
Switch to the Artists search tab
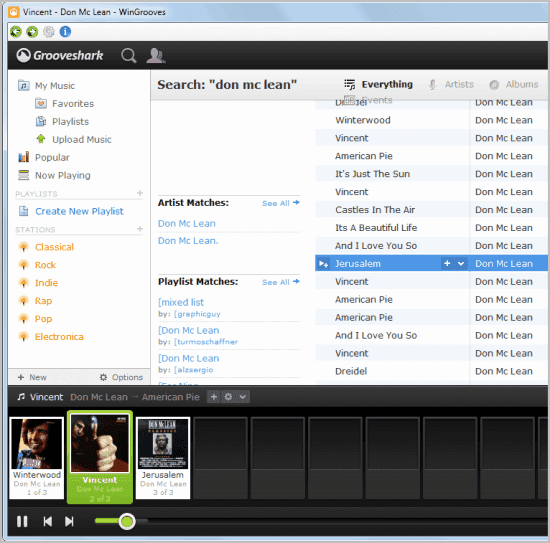[451, 85]
